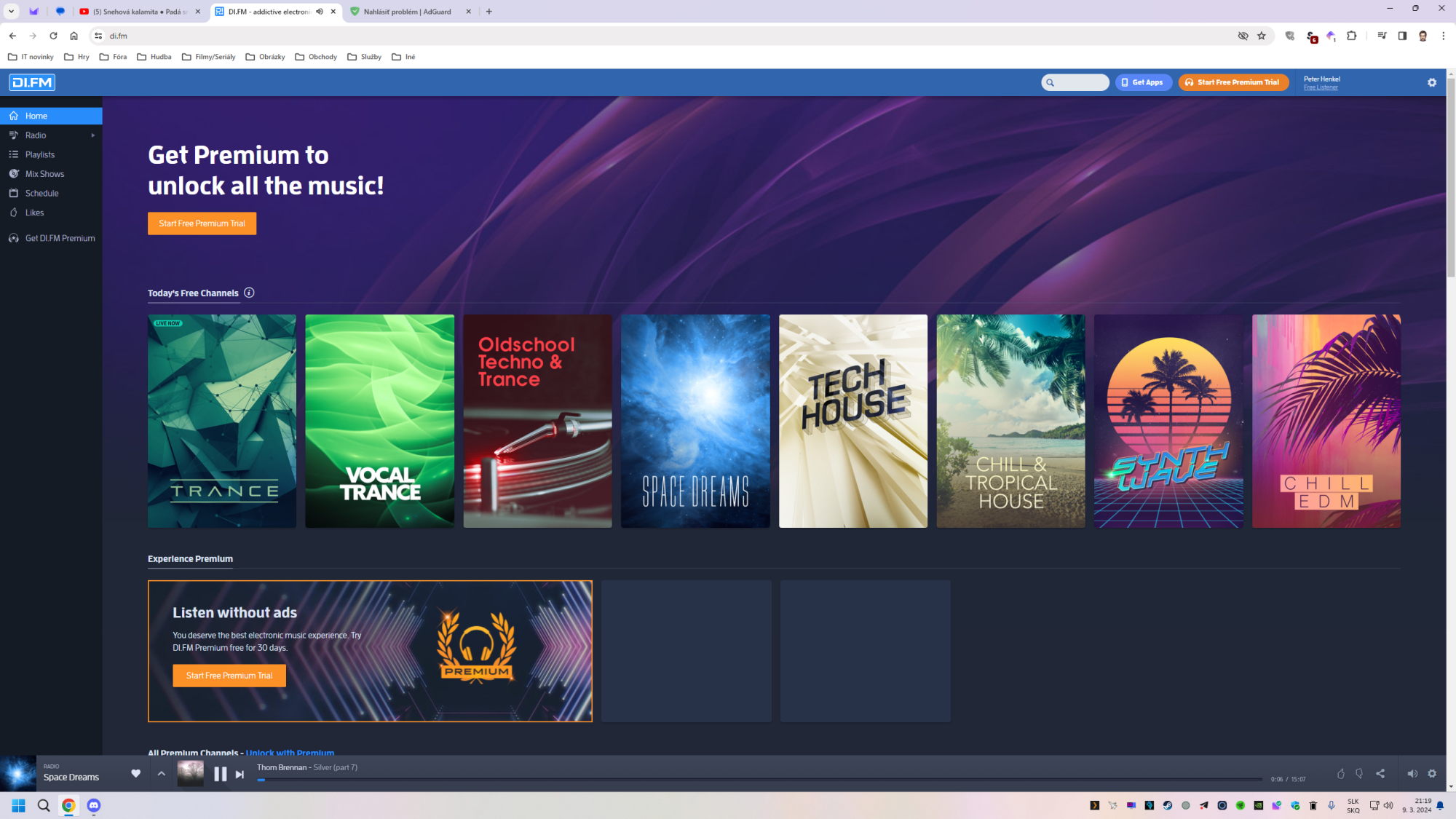Open the Hudba bookmarks folder
Screen dimensions: 1456x819
[154, 56]
